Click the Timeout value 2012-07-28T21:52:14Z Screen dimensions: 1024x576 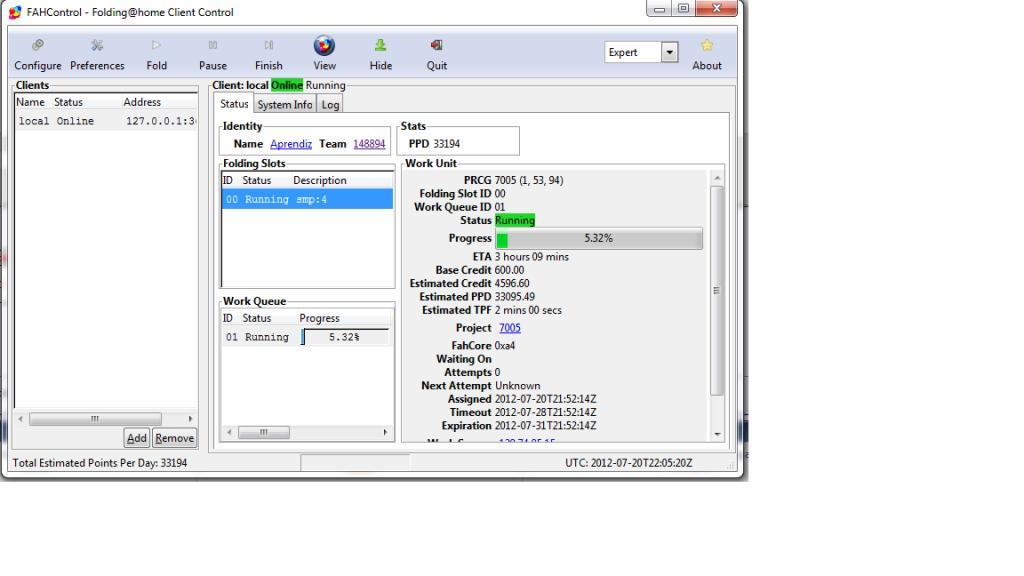545,412
